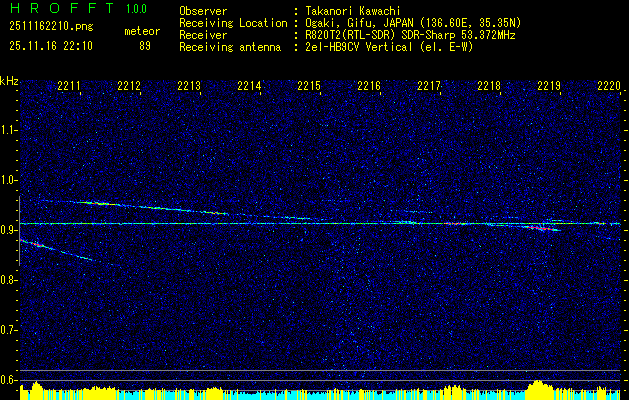Click the 2212 time axis marker
Image resolution: width=629 pixels, height=400 pixels.
[129, 86]
